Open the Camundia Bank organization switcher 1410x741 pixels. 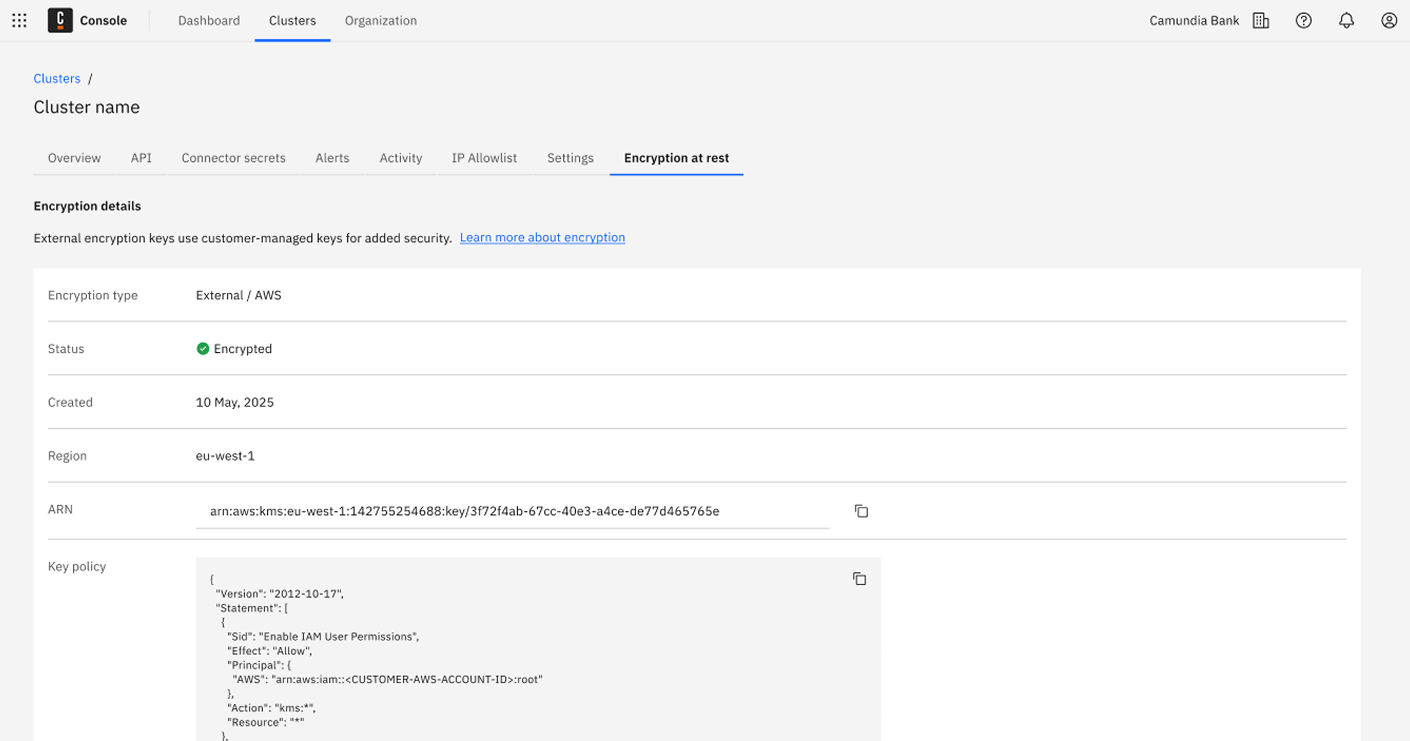pyautogui.click(x=1193, y=20)
